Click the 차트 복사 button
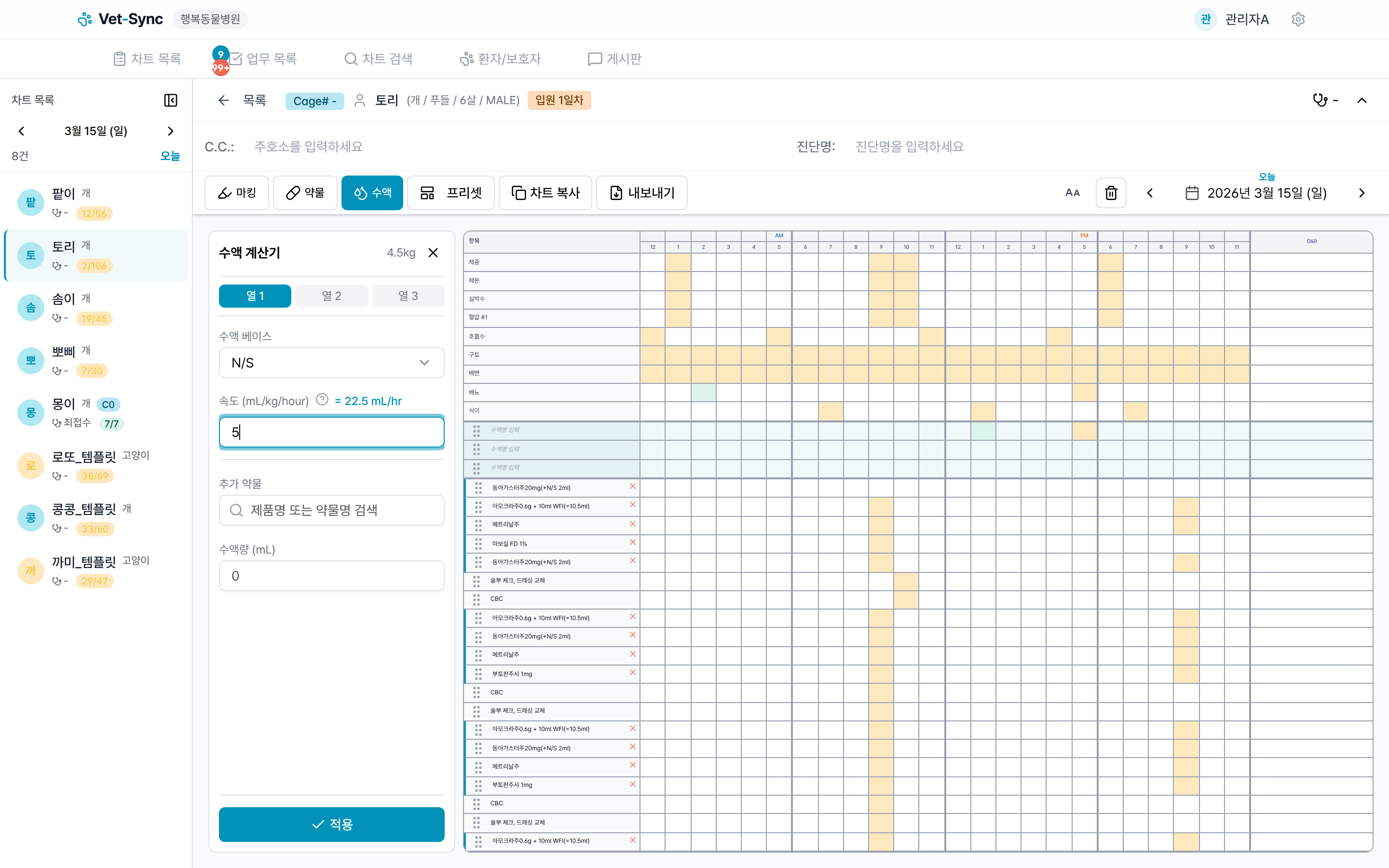1389x868 pixels. (545, 193)
